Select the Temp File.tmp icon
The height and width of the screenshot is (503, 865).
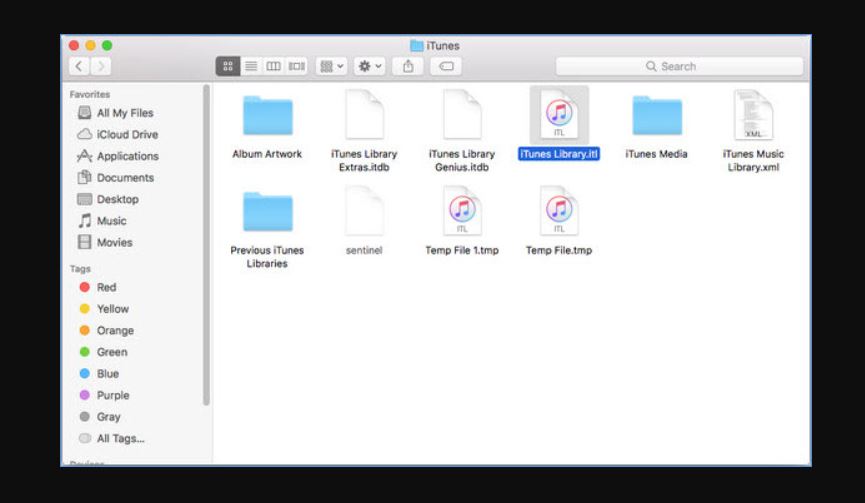(559, 211)
